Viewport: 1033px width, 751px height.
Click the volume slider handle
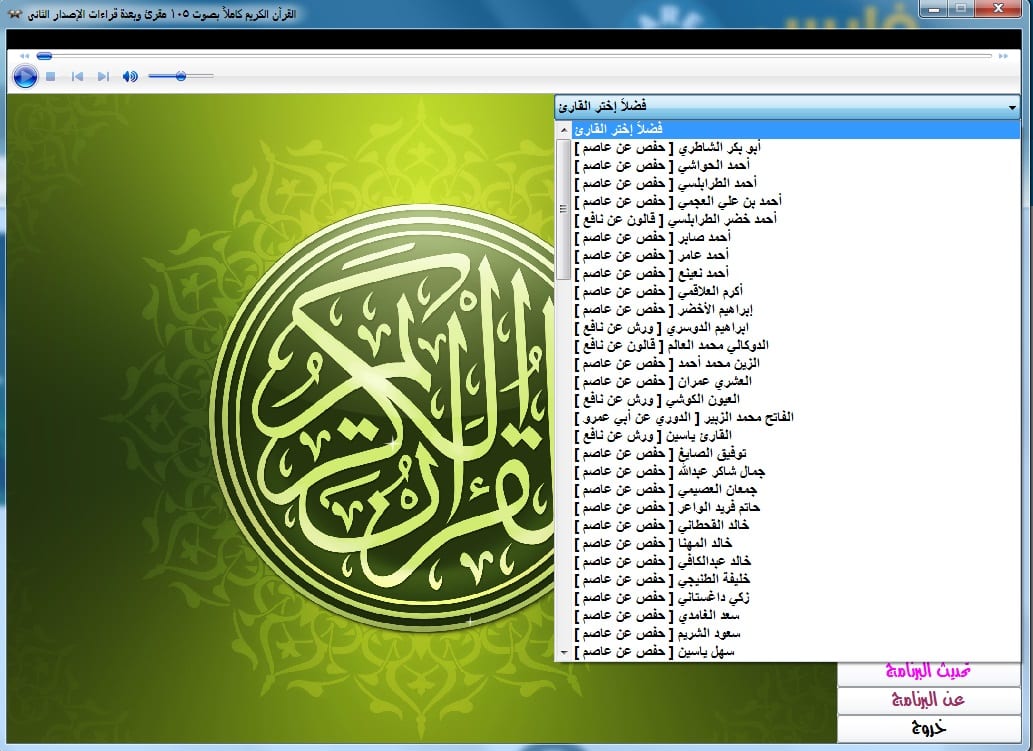coord(180,76)
